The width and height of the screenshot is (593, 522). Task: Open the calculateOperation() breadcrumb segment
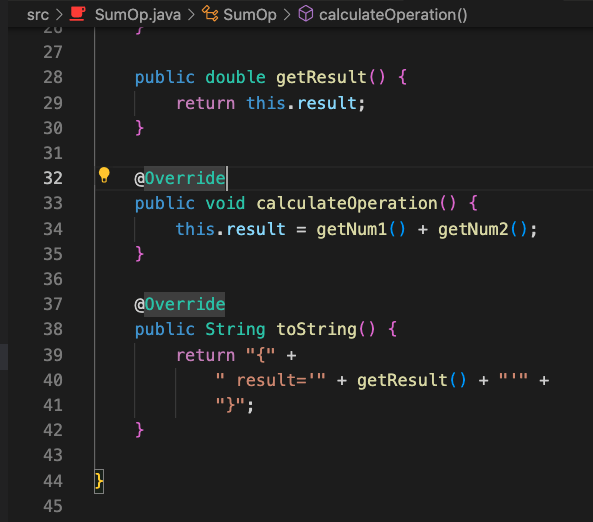pyautogui.click(x=393, y=15)
